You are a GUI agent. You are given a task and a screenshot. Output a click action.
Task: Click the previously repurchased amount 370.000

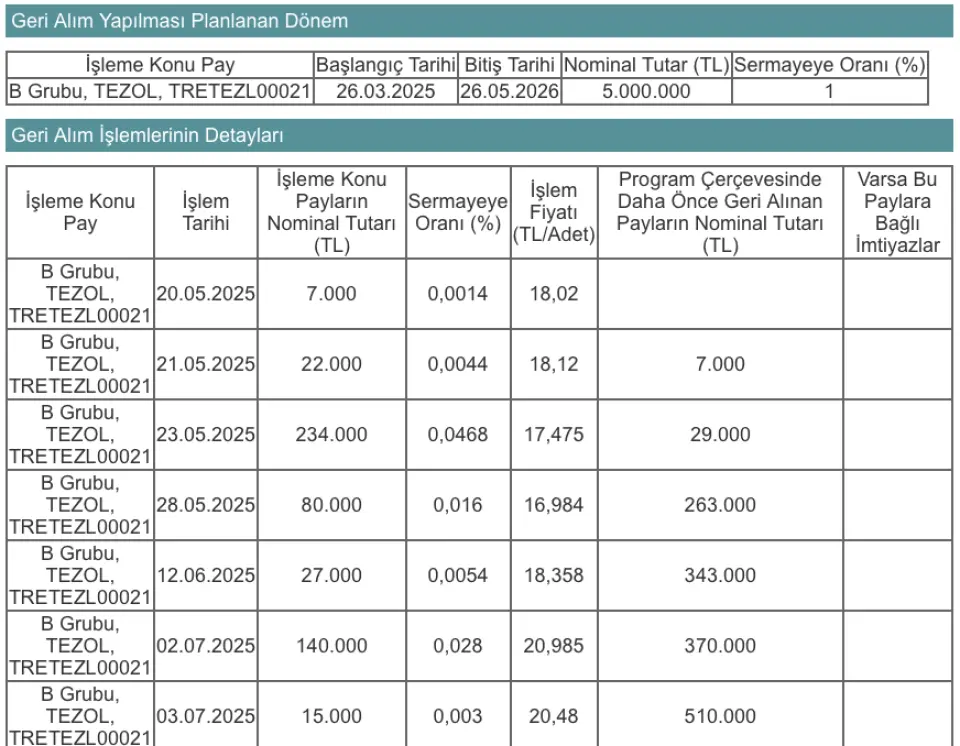click(720, 646)
